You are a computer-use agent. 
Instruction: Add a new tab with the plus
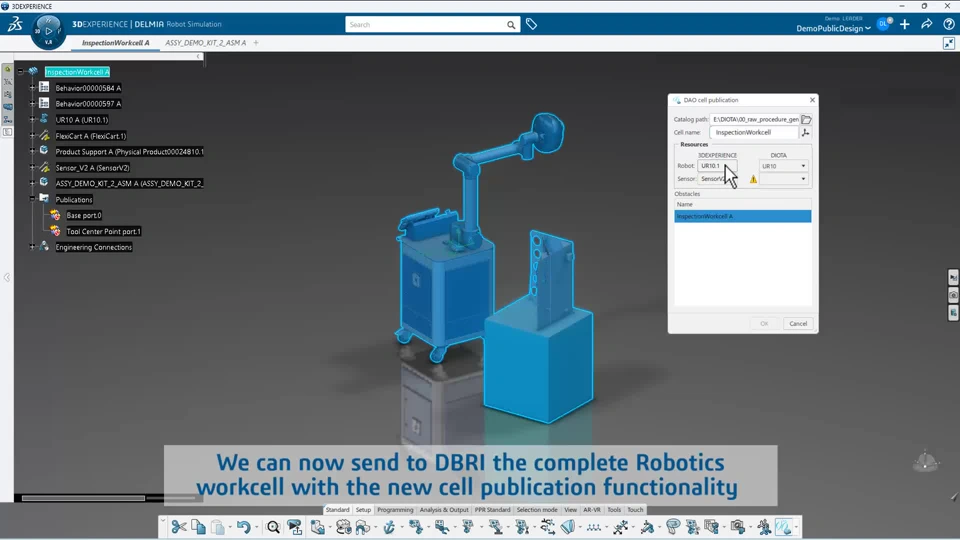point(256,43)
